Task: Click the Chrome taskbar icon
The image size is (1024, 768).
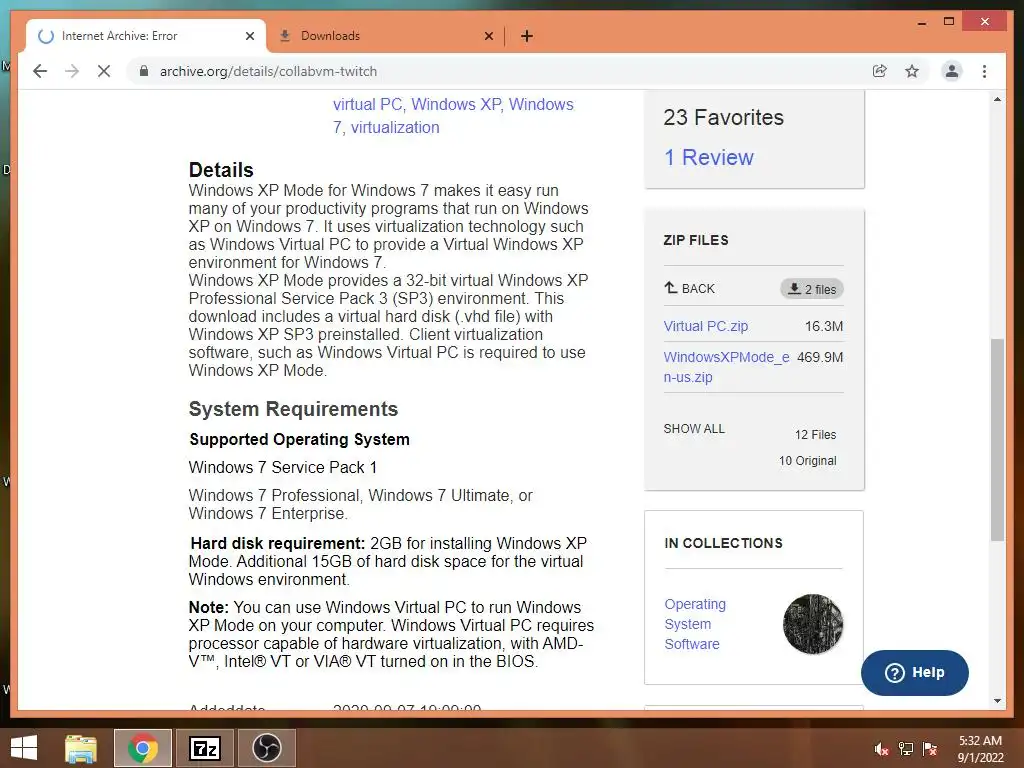Action: coord(142,748)
